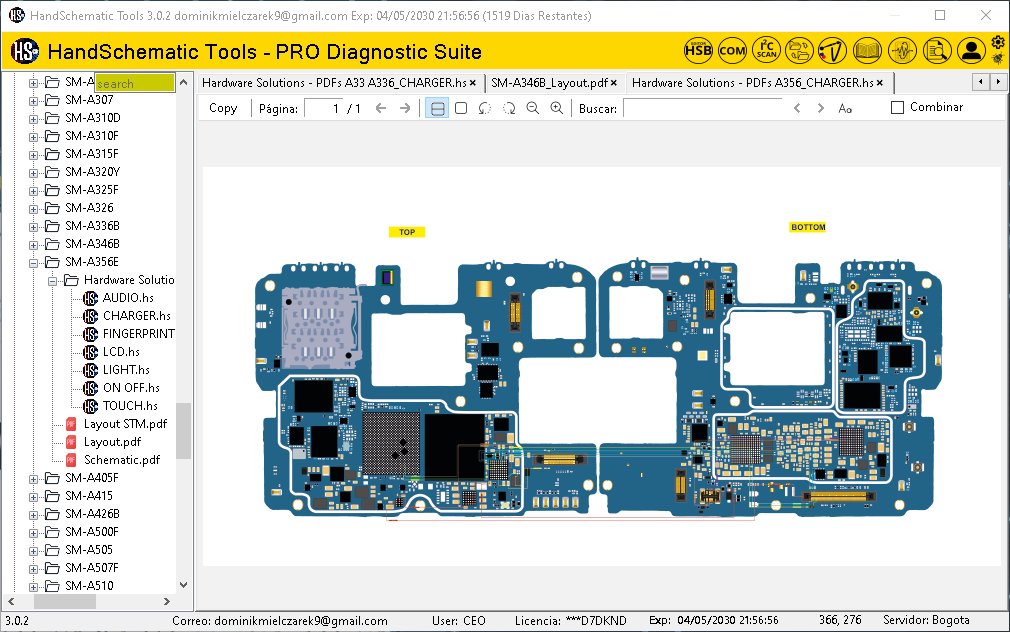Image resolution: width=1010 pixels, height=632 pixels.
Task: Open the HSB editor tool
Action: point(698,50)
